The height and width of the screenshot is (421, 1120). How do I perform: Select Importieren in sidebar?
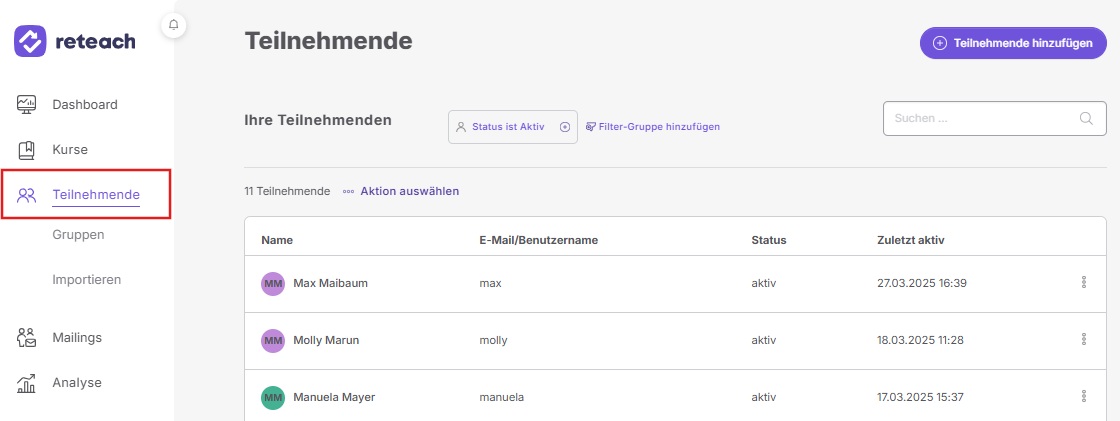coord(86,279)
